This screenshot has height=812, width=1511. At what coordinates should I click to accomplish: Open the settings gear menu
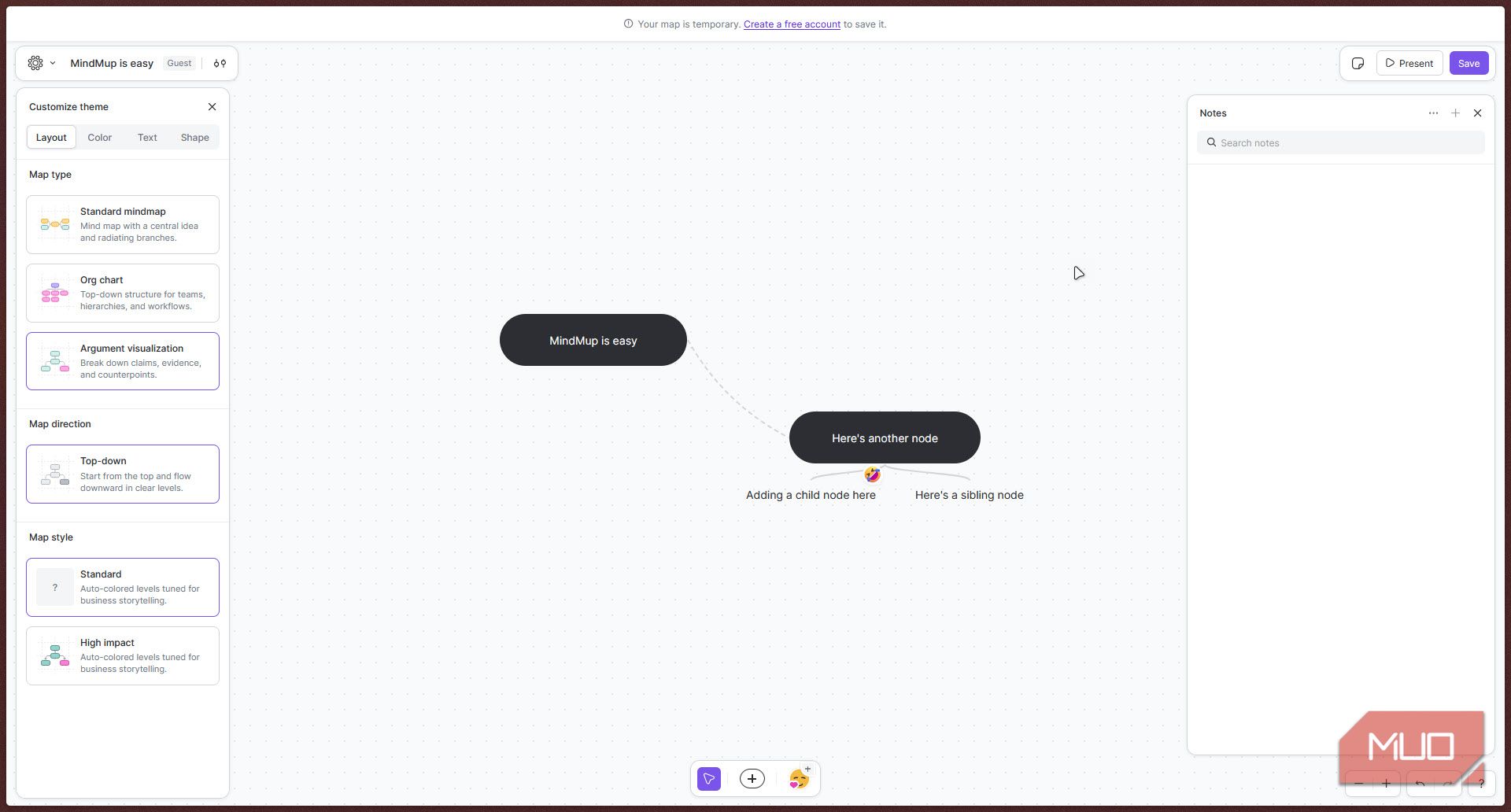[35, 63]
